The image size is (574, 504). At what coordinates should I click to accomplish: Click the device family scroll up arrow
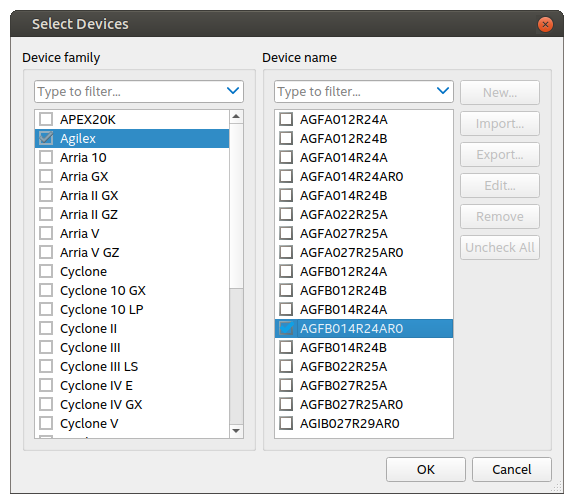click(x=236, y=117)
